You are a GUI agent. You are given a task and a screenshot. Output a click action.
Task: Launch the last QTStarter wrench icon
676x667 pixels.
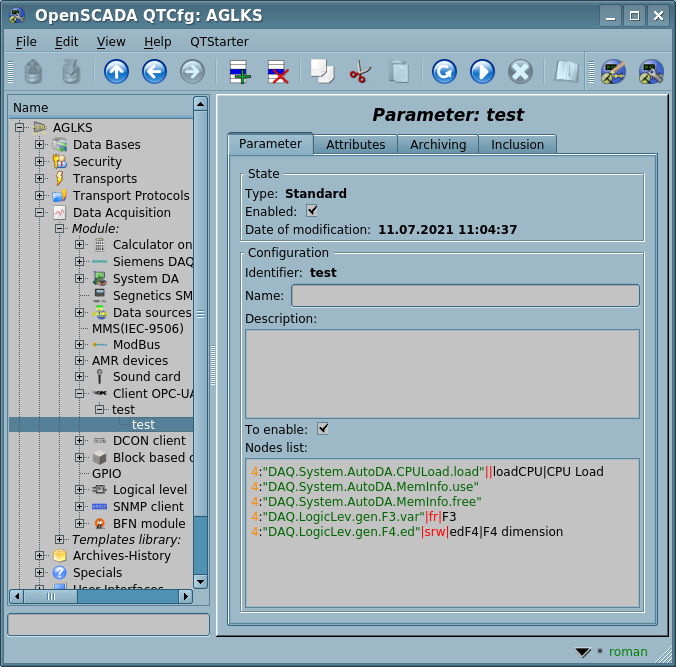(651, 71)
